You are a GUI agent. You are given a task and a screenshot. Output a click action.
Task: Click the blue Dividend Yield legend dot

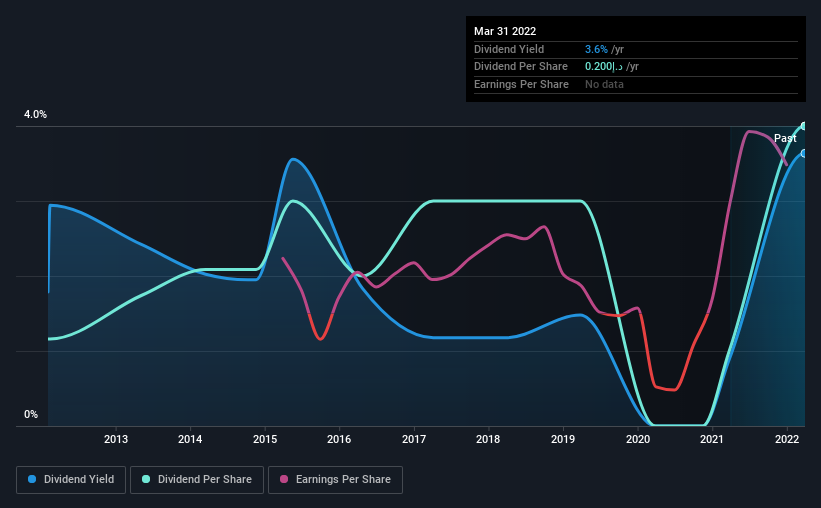pos(32,479)
